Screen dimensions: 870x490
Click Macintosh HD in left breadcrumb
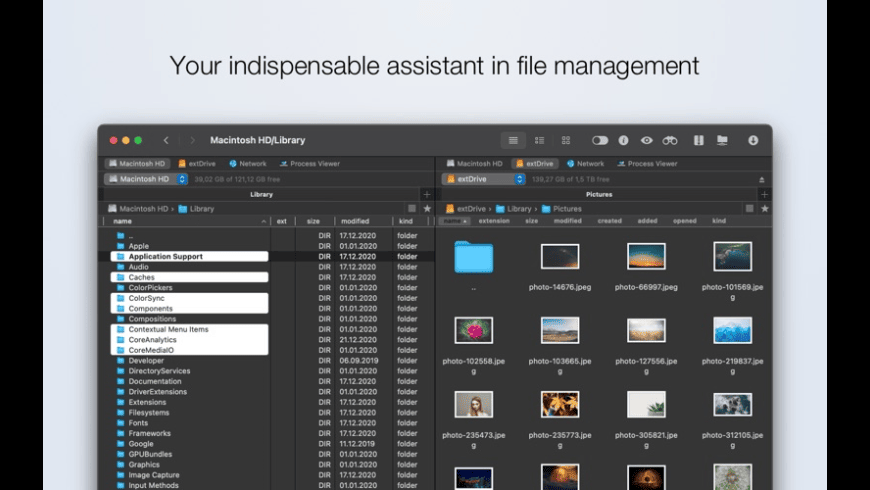tap(138, 209)
